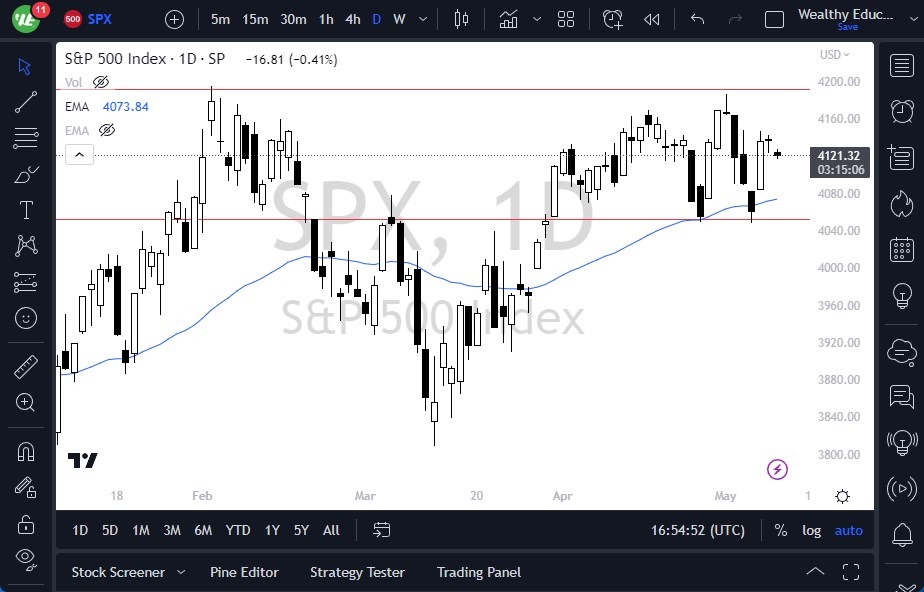
Task: Add a symbol to compare
Action: [174, 19]
